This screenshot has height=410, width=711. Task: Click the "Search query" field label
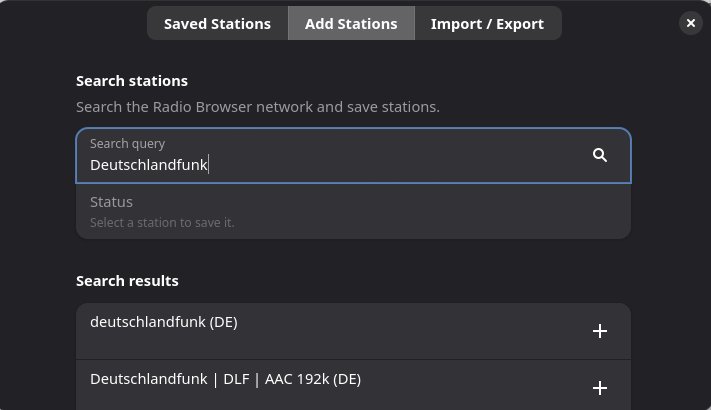(x=127, y=144)
